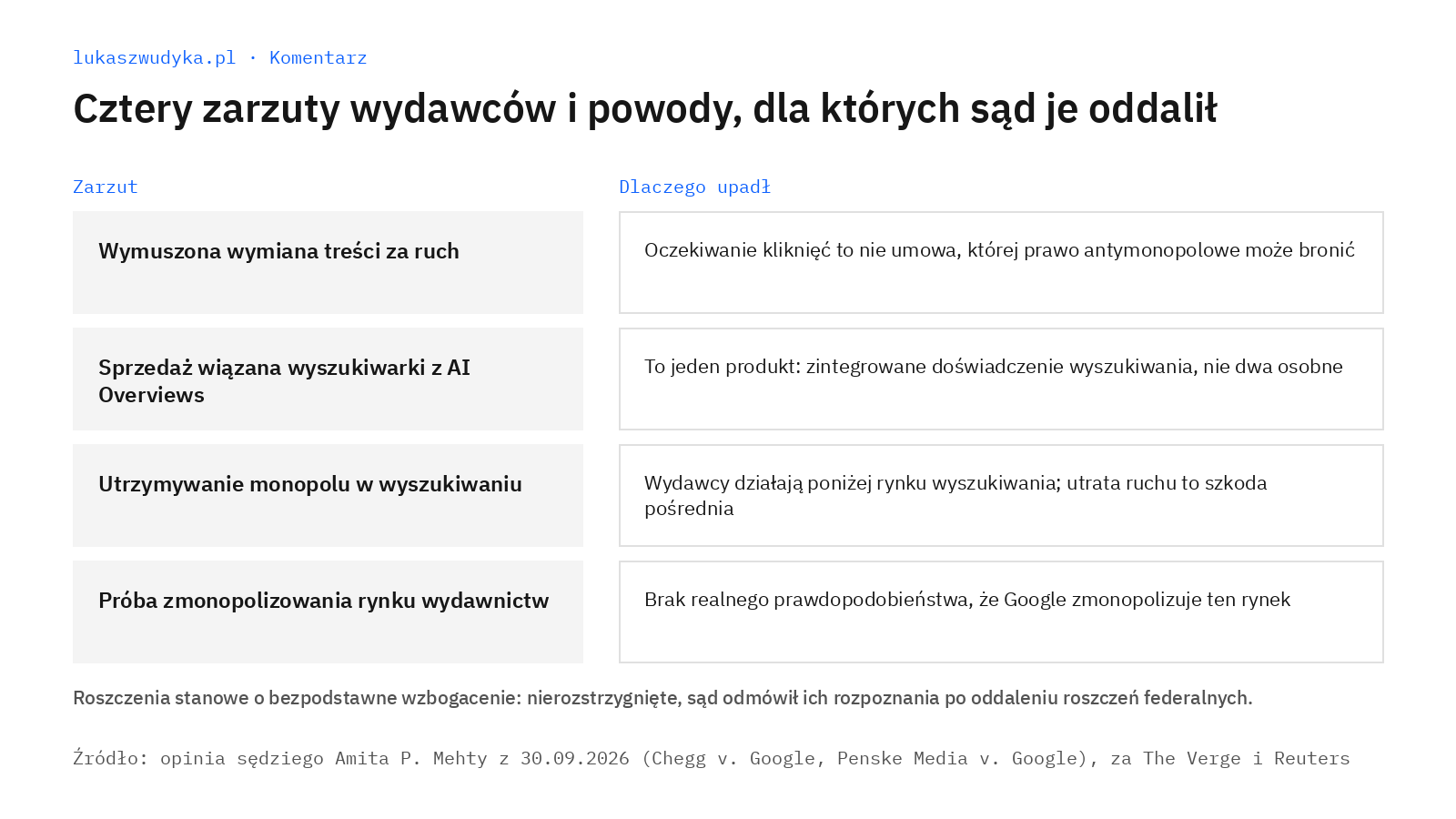Click the 'Roszczenia stanowe o bezpodstawne wzbogacenie' note
The width and height of the screenshot is (1456, 819).
662,698
